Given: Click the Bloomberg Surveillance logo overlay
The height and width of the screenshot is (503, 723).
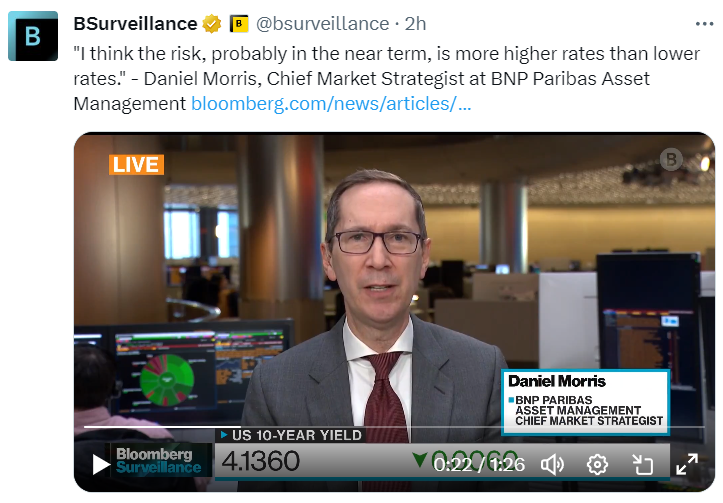Looking at the screenshot, I should pyautogui.click(x=159, y=461).
